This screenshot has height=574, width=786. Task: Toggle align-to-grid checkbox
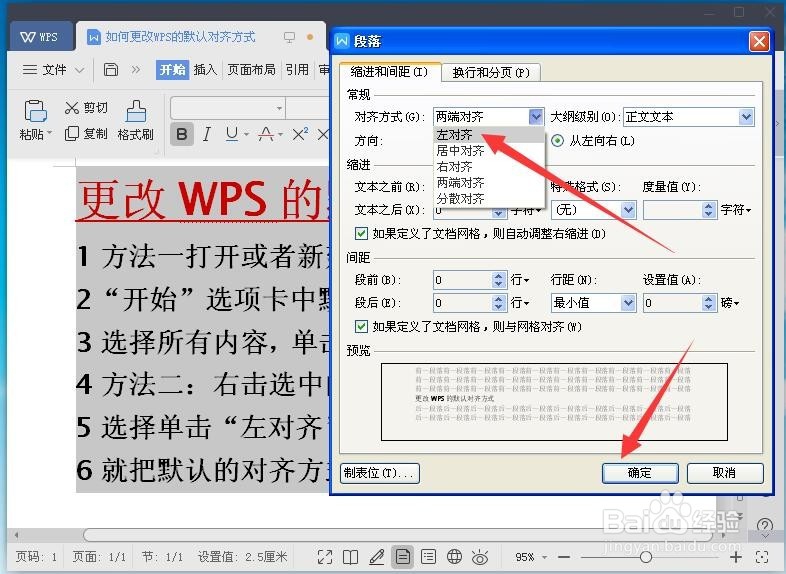[x=361, y=327]
